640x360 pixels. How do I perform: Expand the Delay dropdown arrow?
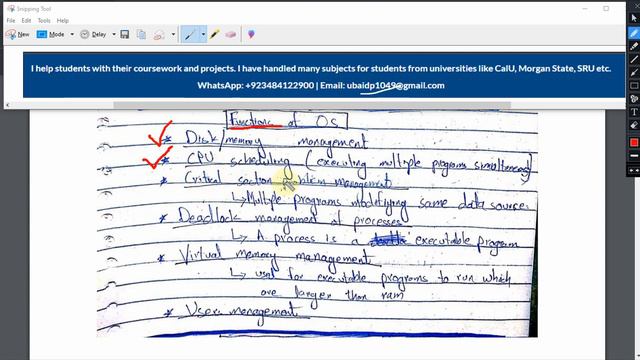click(x=114, y=35)
